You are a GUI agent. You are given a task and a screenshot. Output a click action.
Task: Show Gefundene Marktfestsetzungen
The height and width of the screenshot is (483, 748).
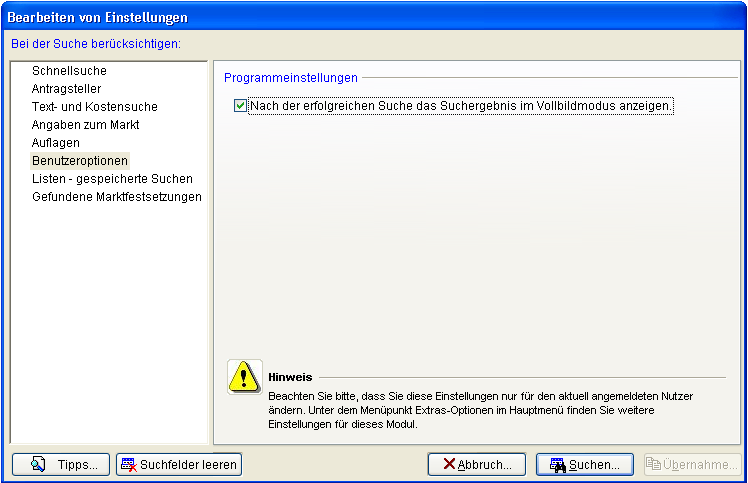click(x=116, y=197)
